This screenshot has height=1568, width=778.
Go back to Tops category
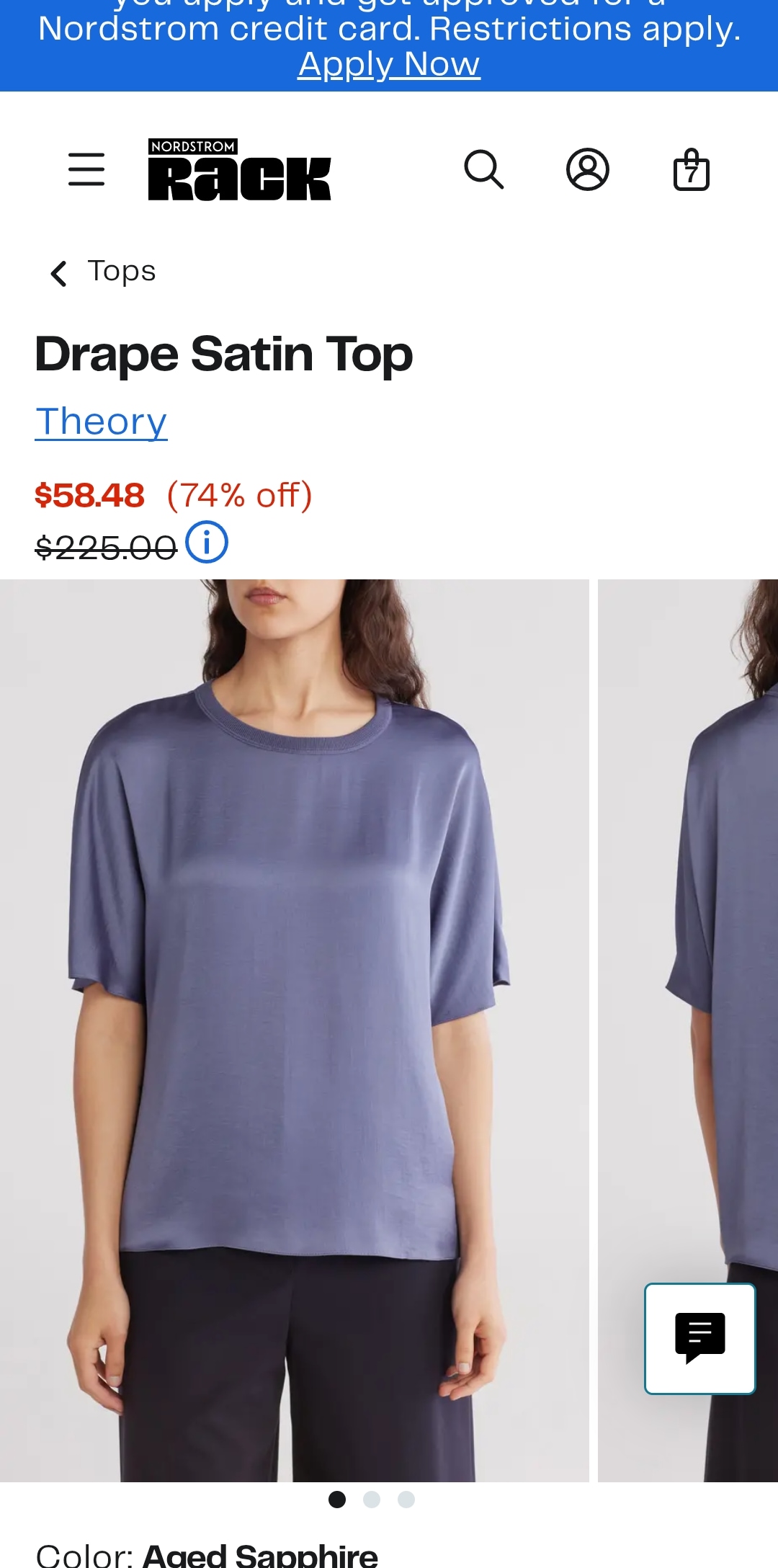point(122,272)
